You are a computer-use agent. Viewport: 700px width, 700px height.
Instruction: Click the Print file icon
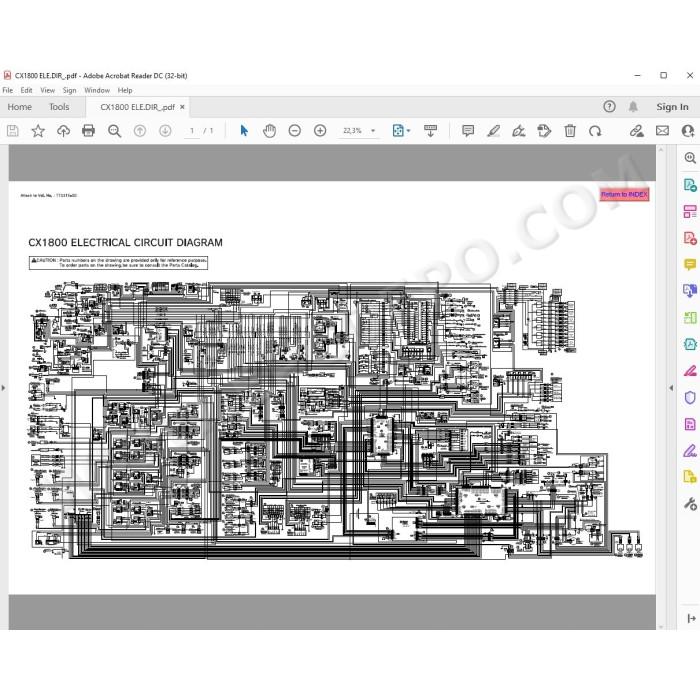coord(88,131)
